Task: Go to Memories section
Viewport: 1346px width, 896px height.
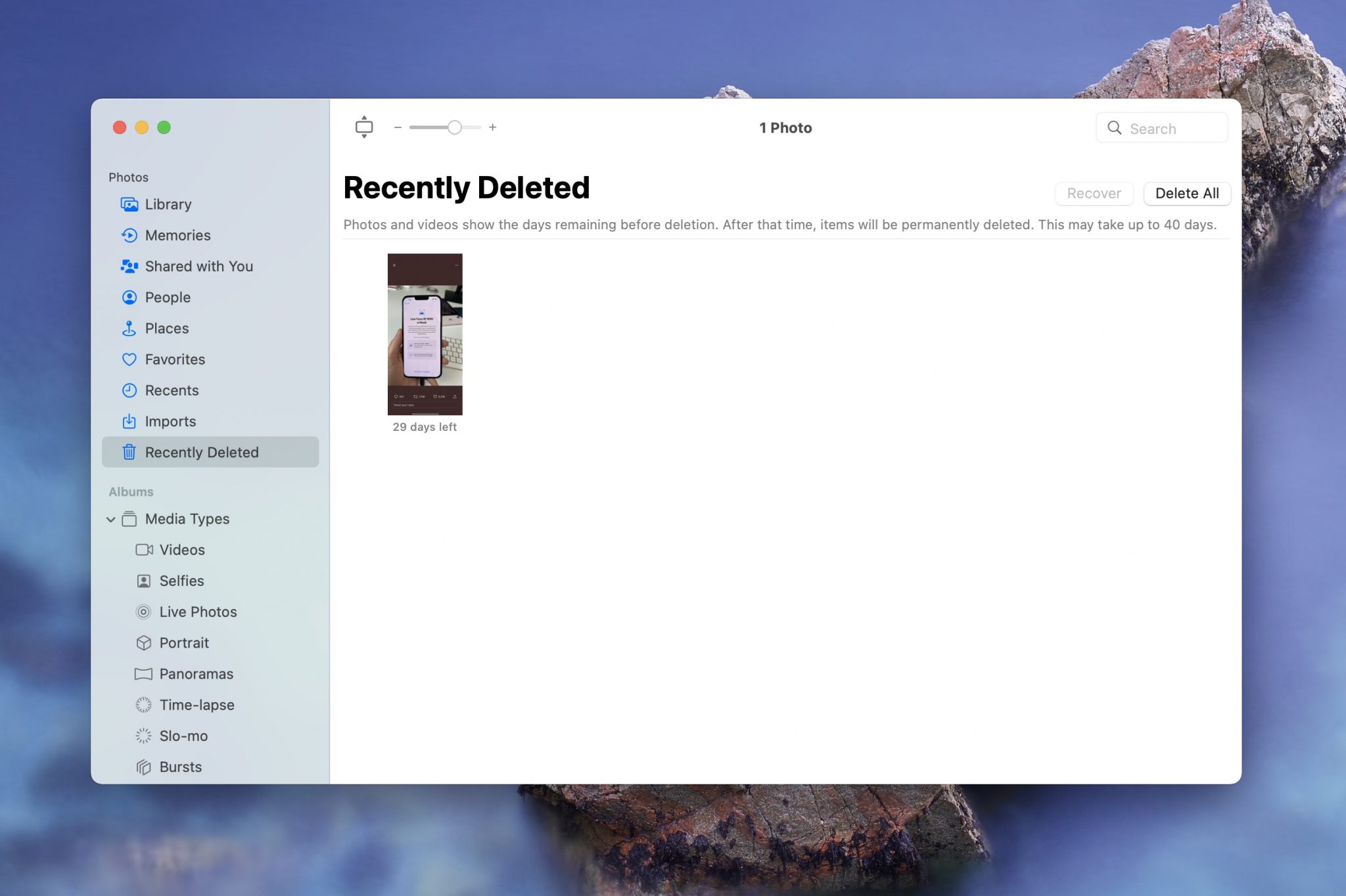Action: tap(177, 235)
